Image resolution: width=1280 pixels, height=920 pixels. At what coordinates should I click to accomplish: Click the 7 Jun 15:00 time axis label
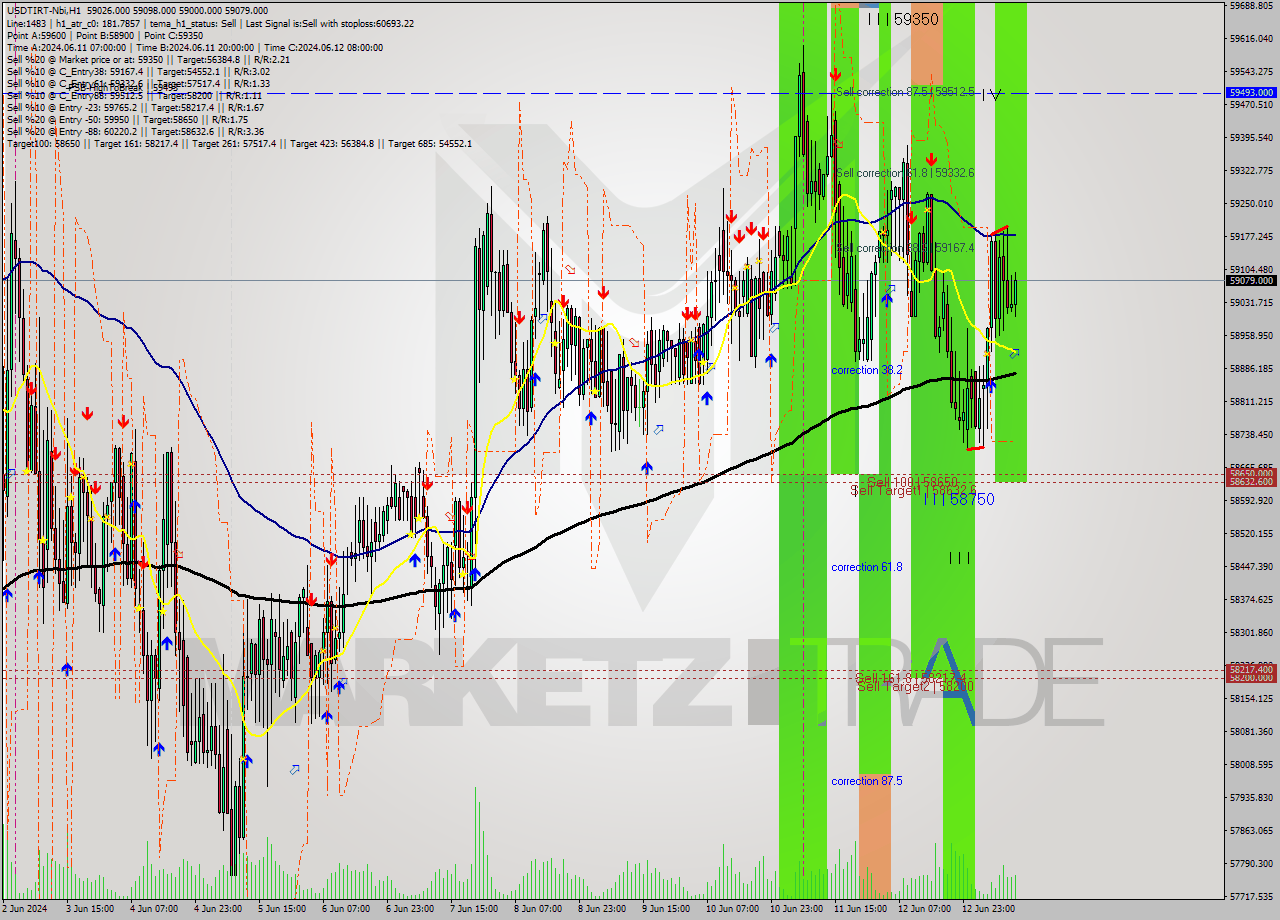tap(474, 909)
